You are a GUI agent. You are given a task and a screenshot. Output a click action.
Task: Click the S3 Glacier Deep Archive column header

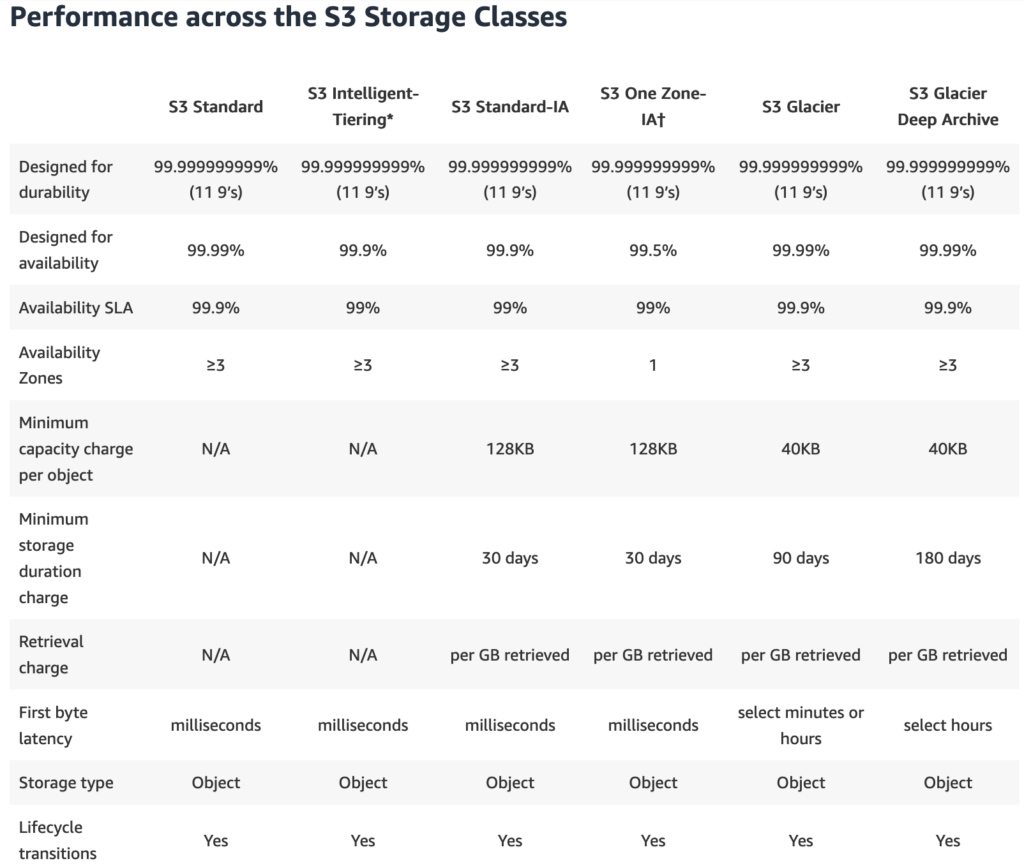point(947,106)
